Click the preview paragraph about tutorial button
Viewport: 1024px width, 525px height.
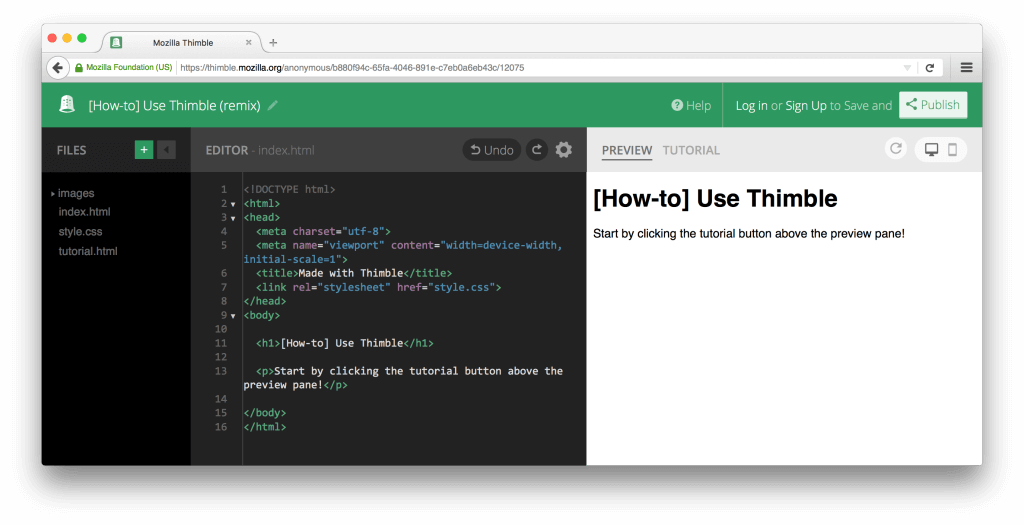click(x=748, y=234)
